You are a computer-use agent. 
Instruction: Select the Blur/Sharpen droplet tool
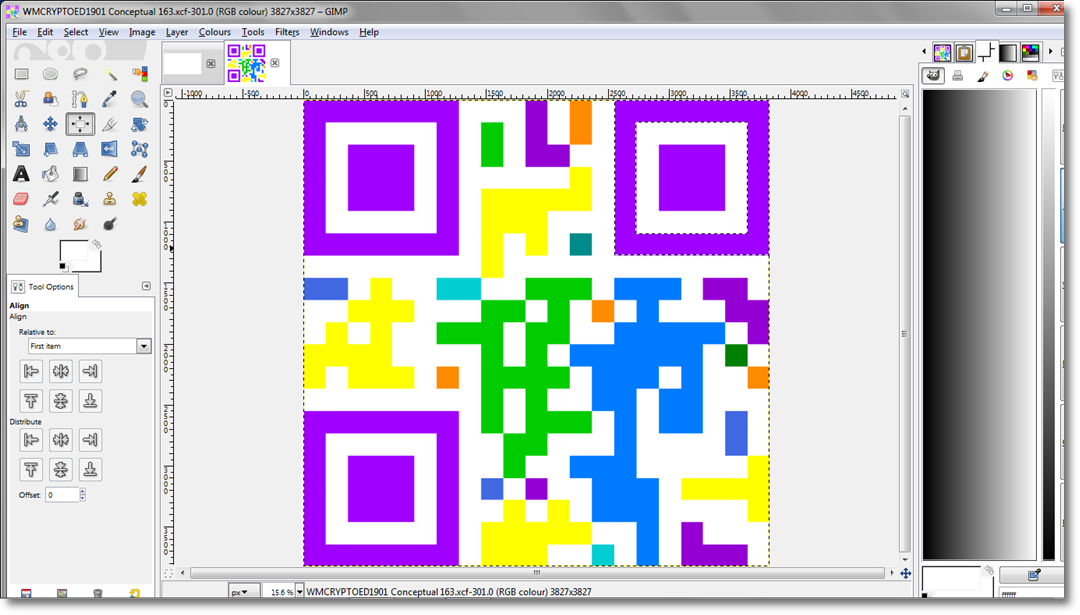pos(50,224)
